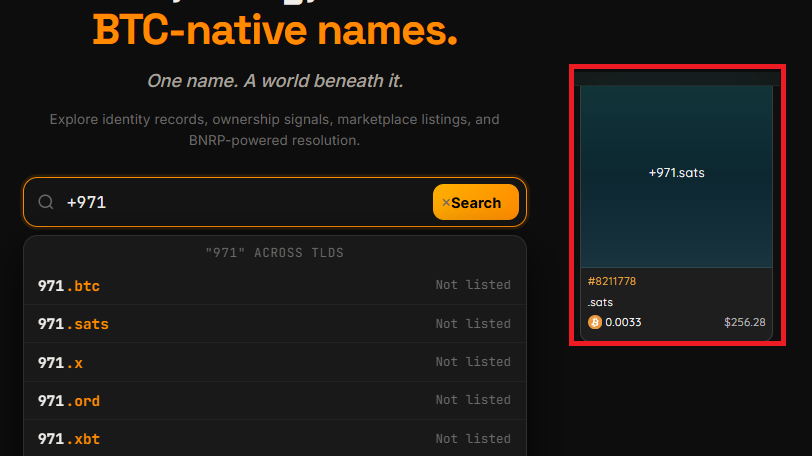Image resolution: width=812 pixels, height=456 pixels.
Task: Click the .sats label on card
Action: pos(600,302)
